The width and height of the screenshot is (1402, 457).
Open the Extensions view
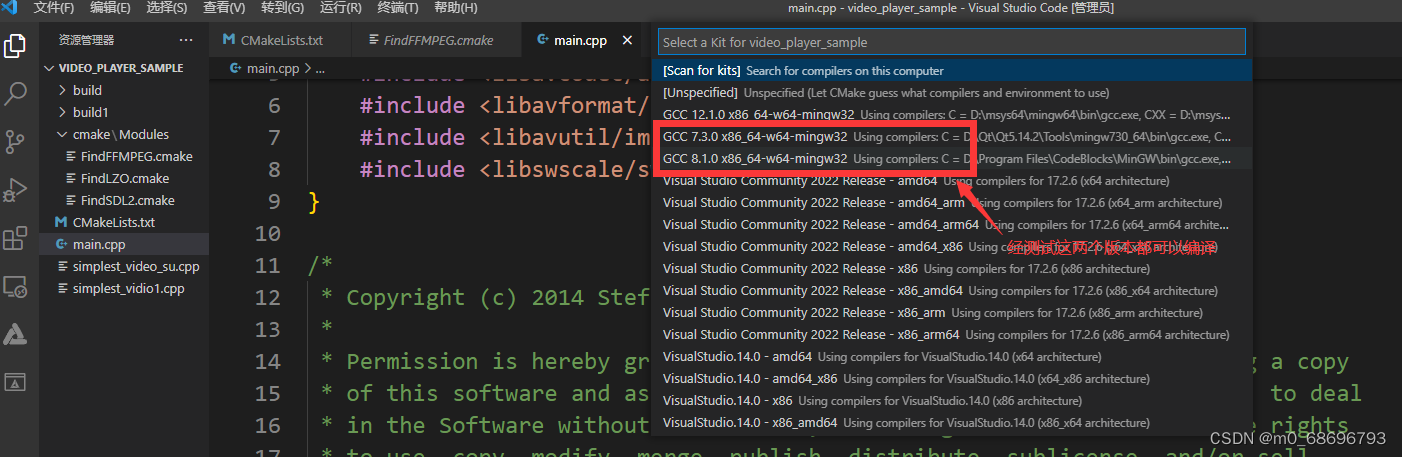(15, 238)
